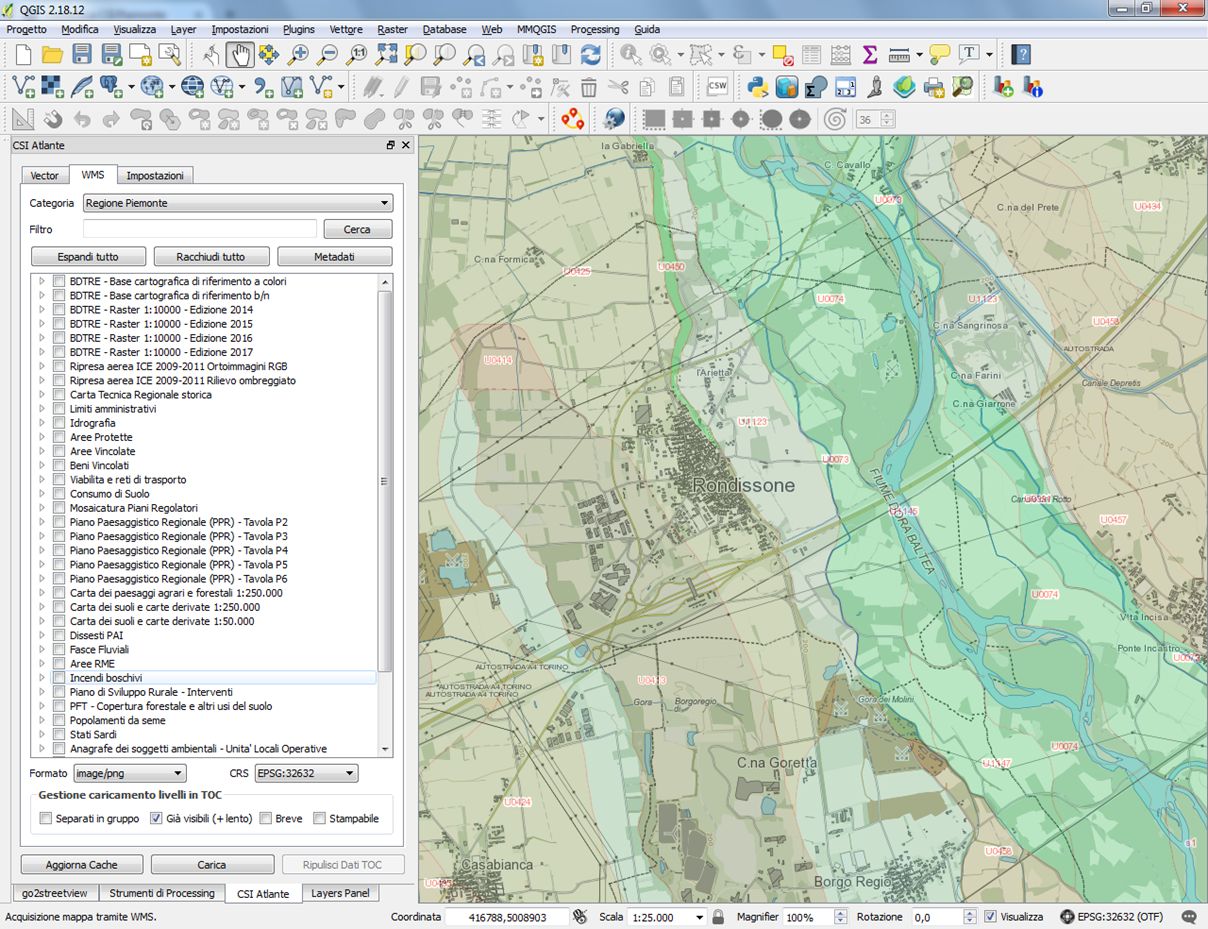Image resolution: width=1208 pixels, height=929 pixels.
Task: Click the Refresh map icon
Action: [591, 54]
